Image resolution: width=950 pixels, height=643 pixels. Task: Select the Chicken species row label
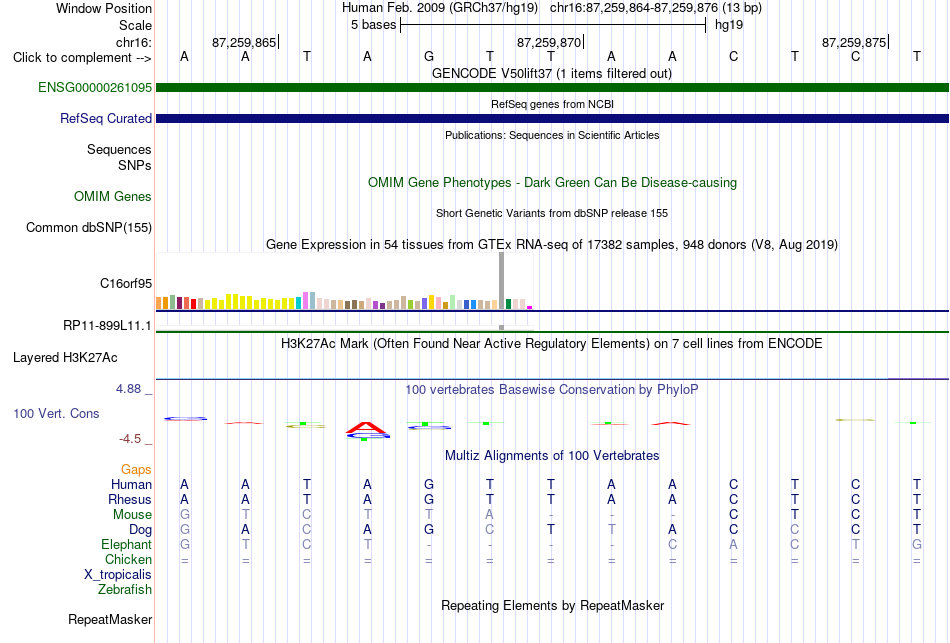click(128, 559)
